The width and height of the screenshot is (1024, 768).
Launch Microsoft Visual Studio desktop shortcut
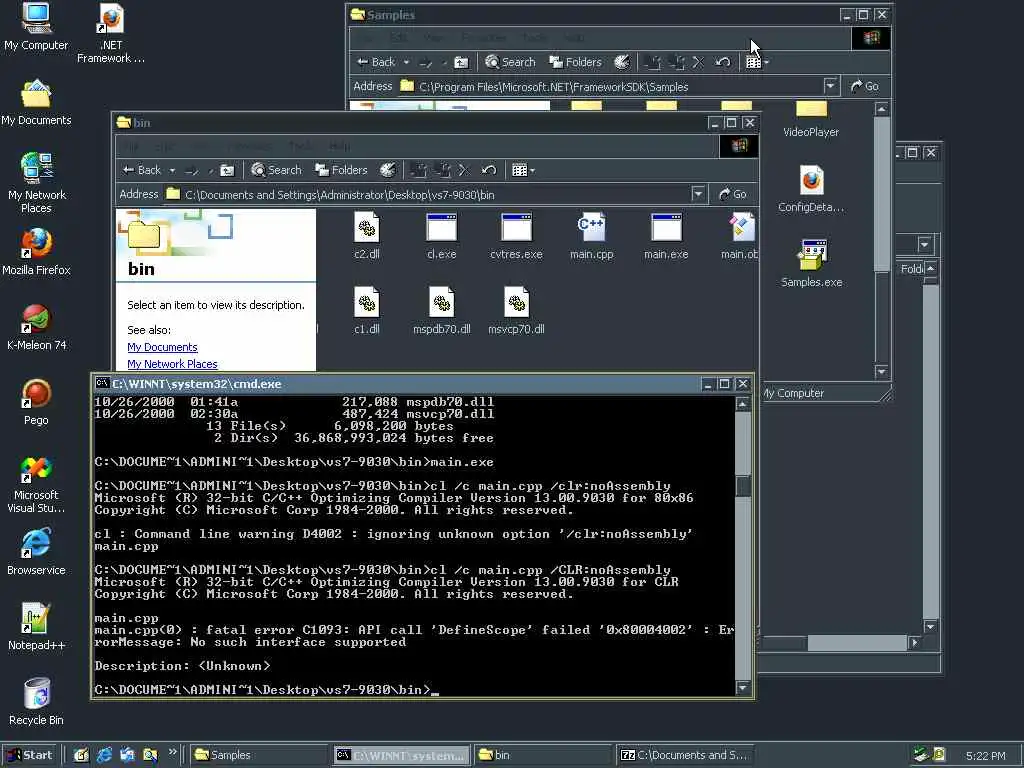pyautogui.click(x=36, y=484)
